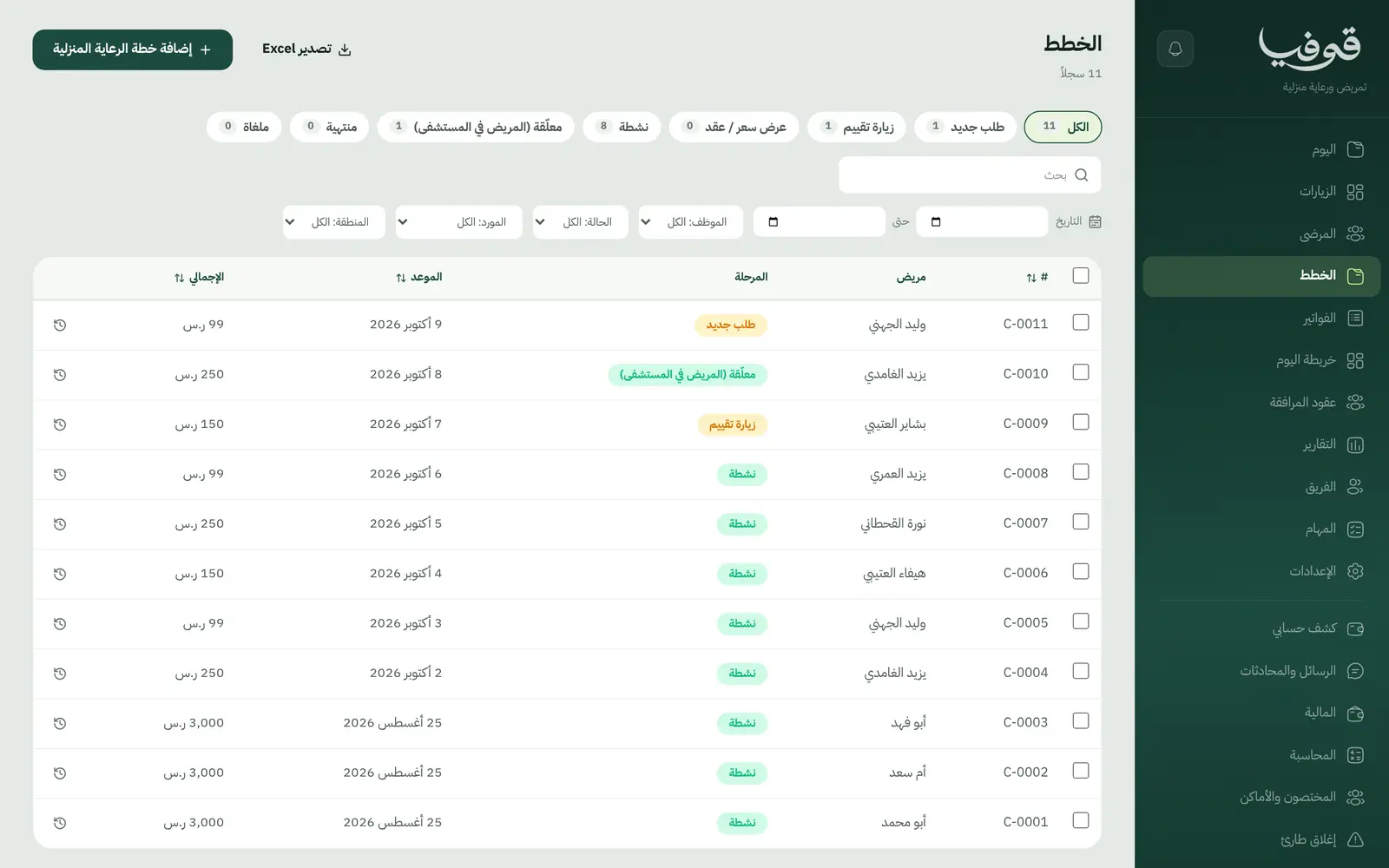Open history icon in row C-0006
Viewport: 1389px width, 868px height.
pyautogui.click(x=60, y=574)
